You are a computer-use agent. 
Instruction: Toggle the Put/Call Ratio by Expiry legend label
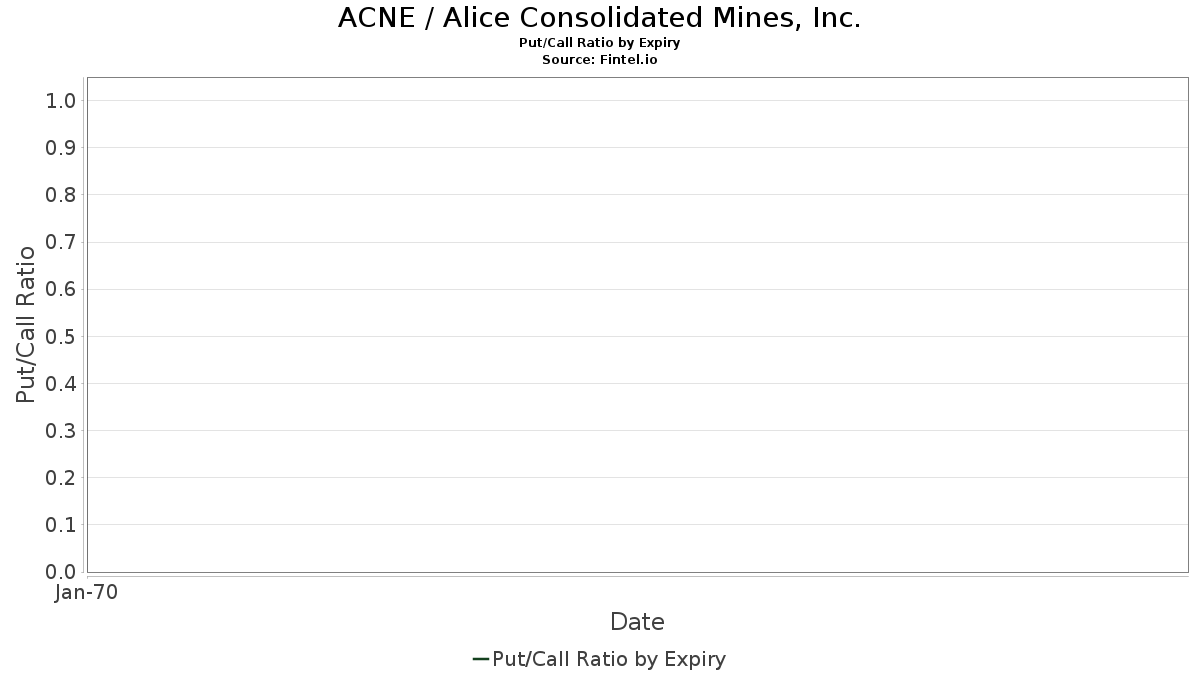point(609,659)
